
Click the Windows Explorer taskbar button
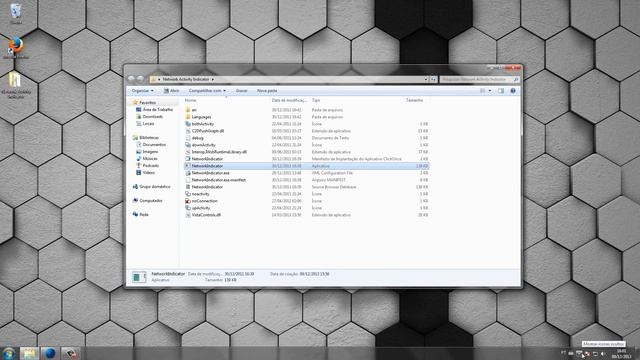click(x=29, y=353)
